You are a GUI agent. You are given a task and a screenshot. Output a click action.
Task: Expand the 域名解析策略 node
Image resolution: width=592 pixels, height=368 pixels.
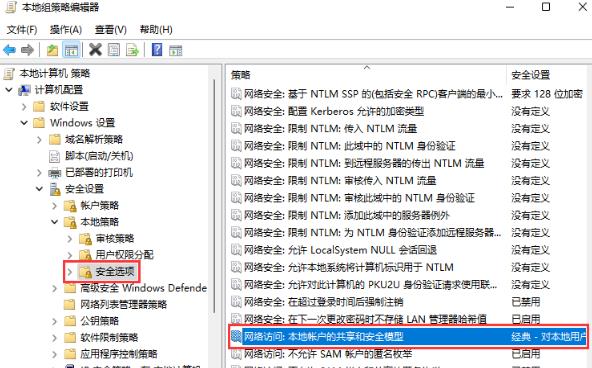tap(39, 140)
